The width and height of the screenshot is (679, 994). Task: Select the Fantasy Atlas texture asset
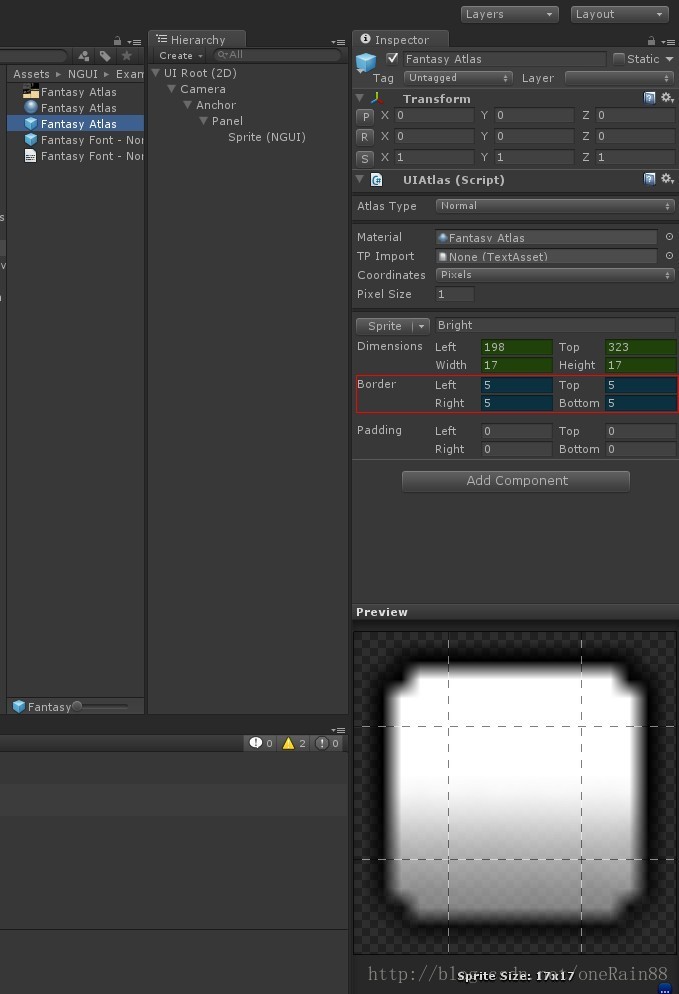(75, 92)
